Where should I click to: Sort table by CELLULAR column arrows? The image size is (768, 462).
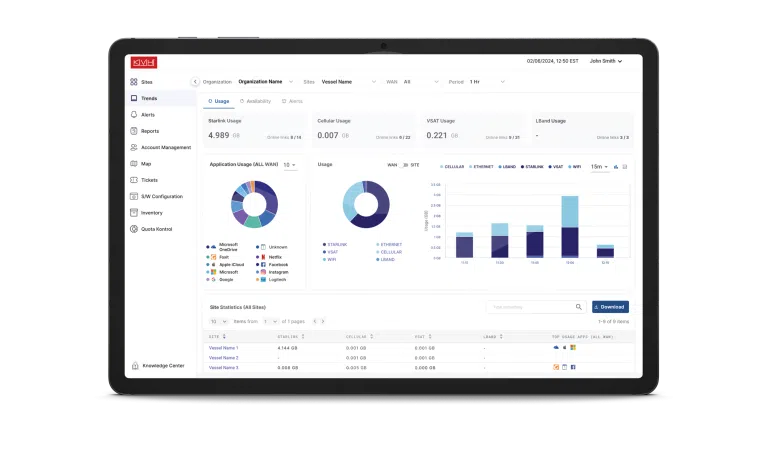(x=372, y=337)
